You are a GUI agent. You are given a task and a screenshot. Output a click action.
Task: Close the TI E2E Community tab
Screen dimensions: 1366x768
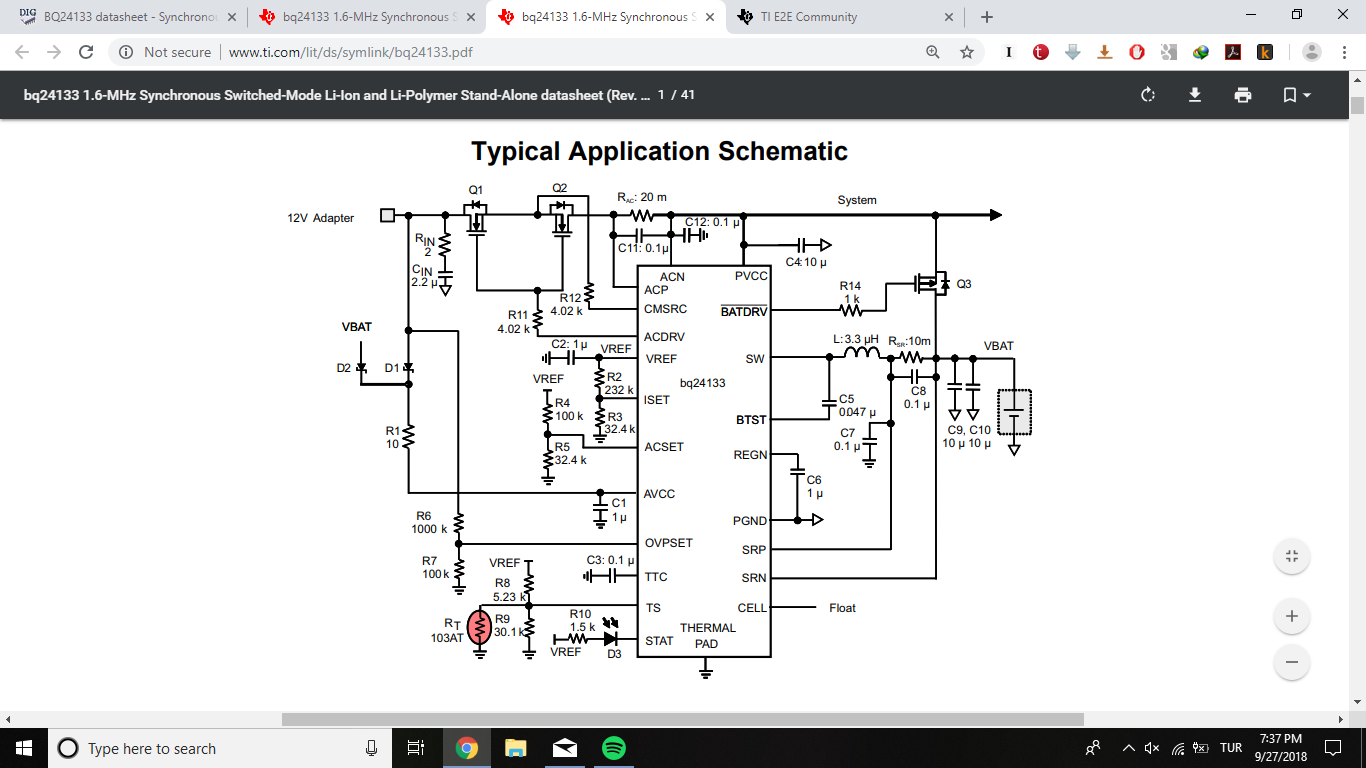(948, 17)
